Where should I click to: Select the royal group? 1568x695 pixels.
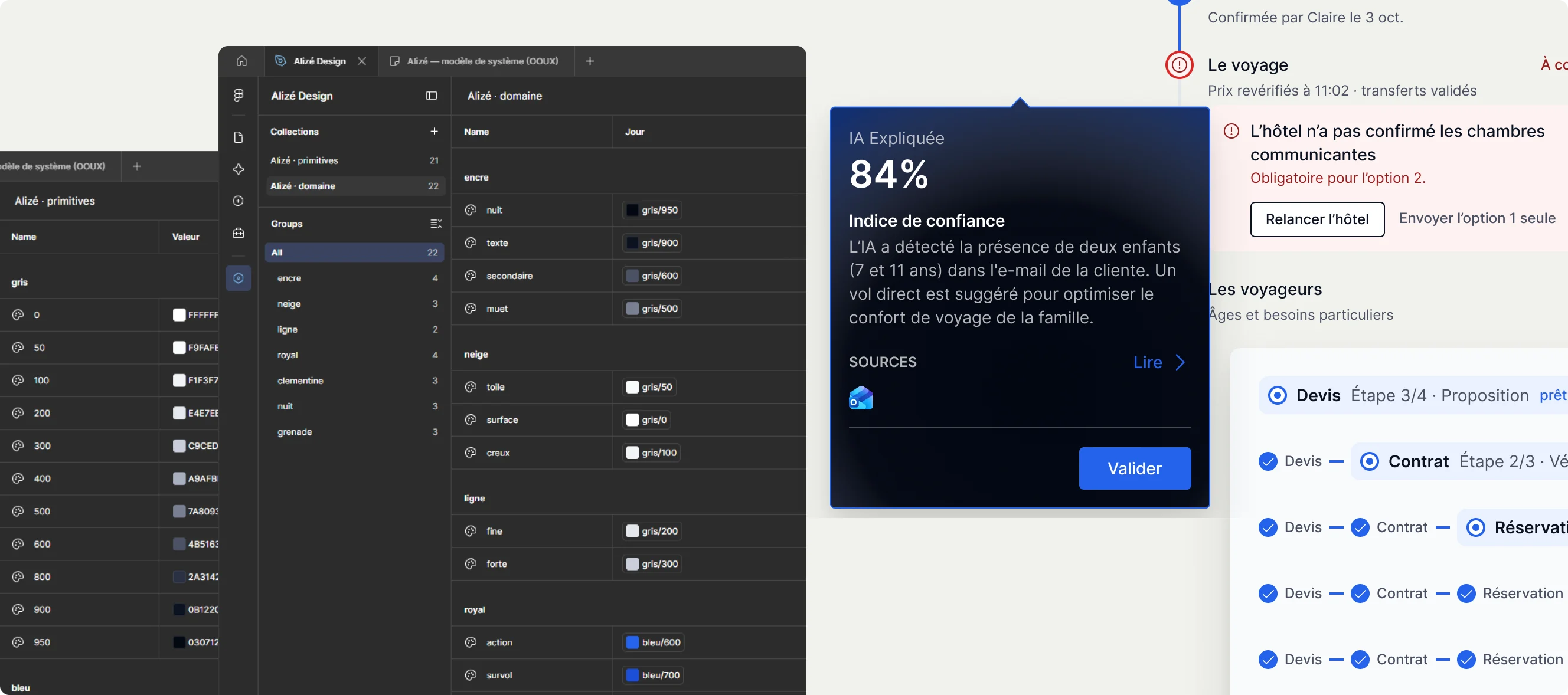click(x=354, y=355)
